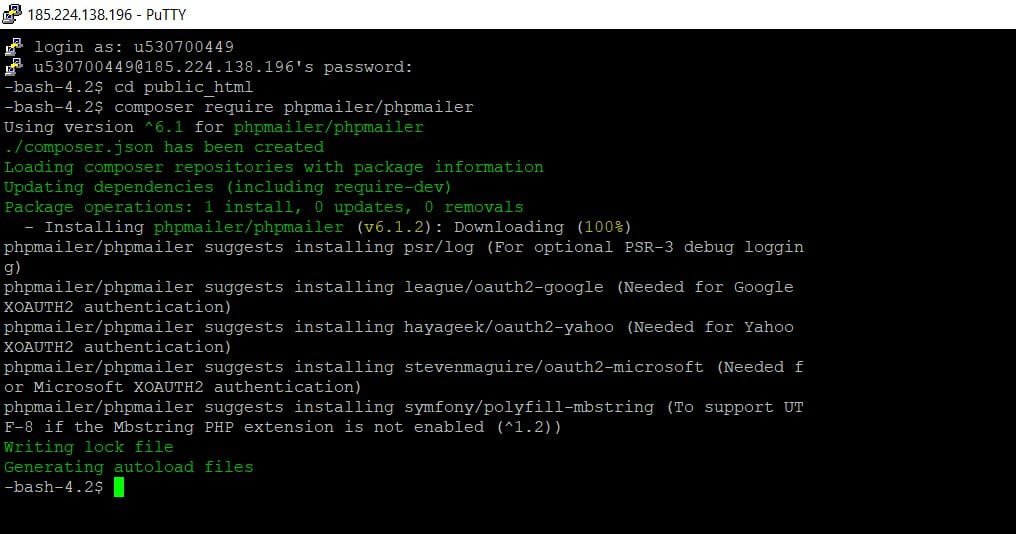Viewport: 1016px width, 534px height.
Task: Click the PuTTY icon in the title bar
Action: pos(12,14)
